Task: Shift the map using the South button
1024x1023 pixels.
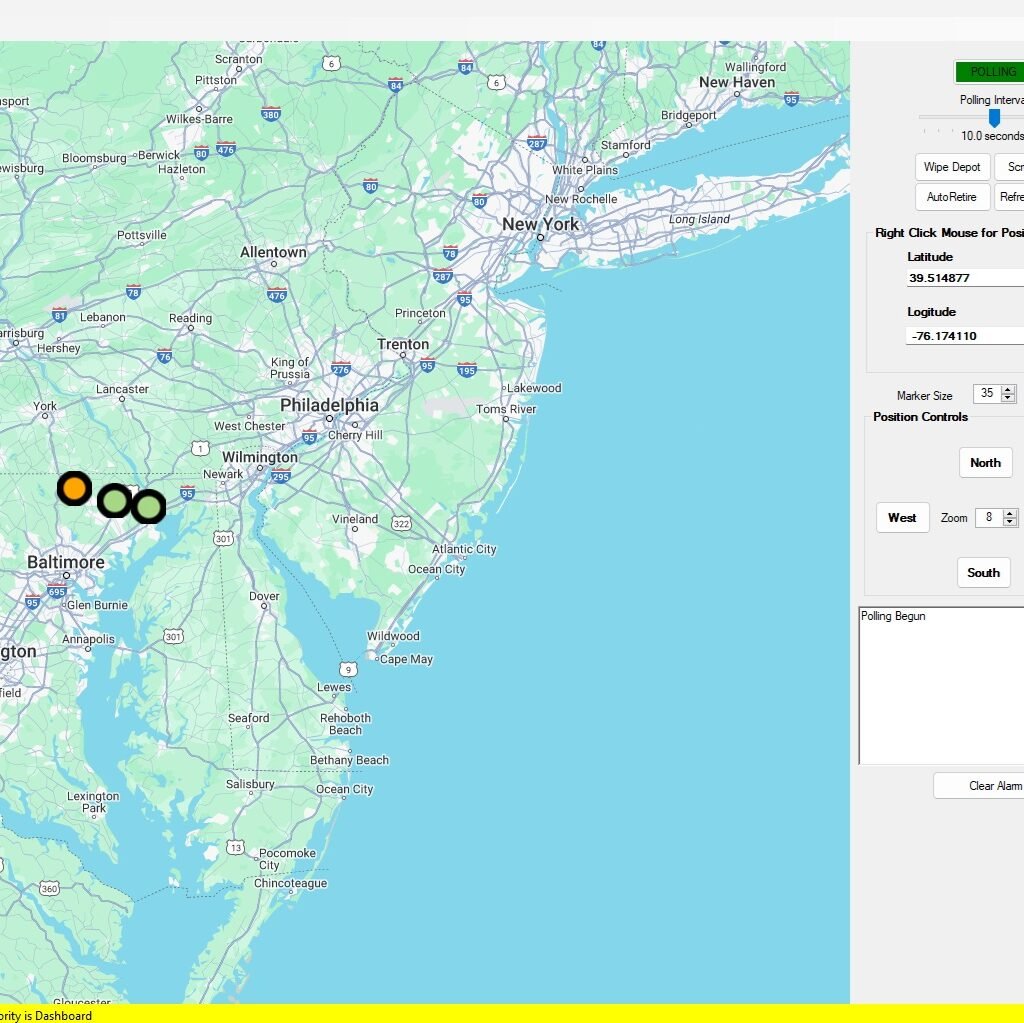Action: pos(983,573)
